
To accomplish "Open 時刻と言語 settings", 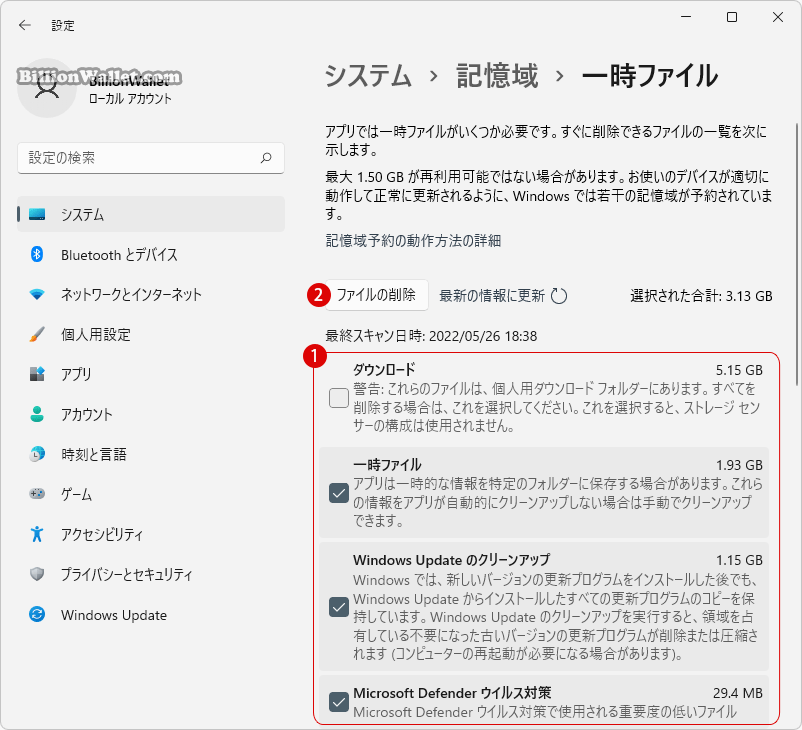I will point(151,454).
